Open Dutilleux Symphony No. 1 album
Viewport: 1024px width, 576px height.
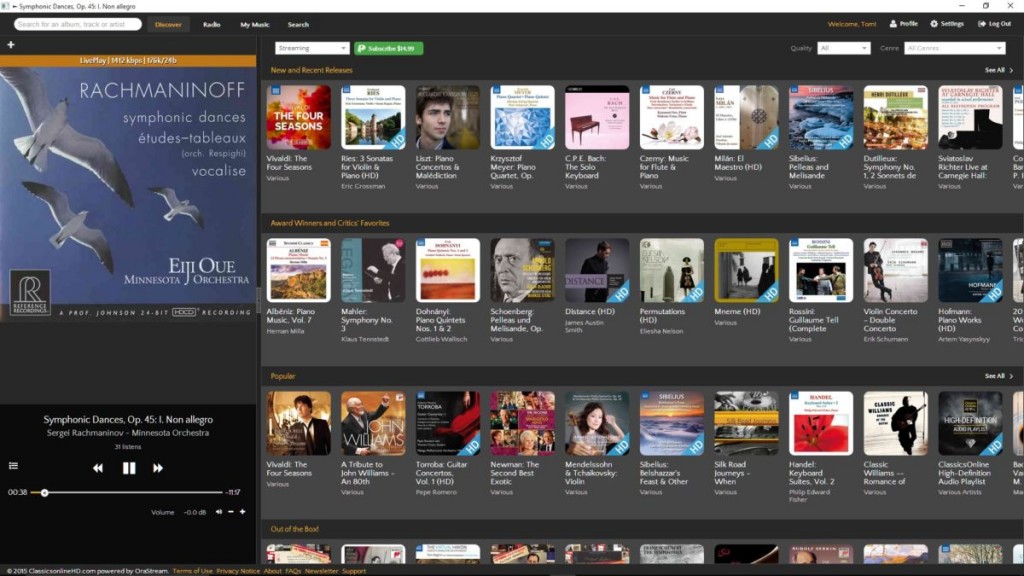(895, 118)
